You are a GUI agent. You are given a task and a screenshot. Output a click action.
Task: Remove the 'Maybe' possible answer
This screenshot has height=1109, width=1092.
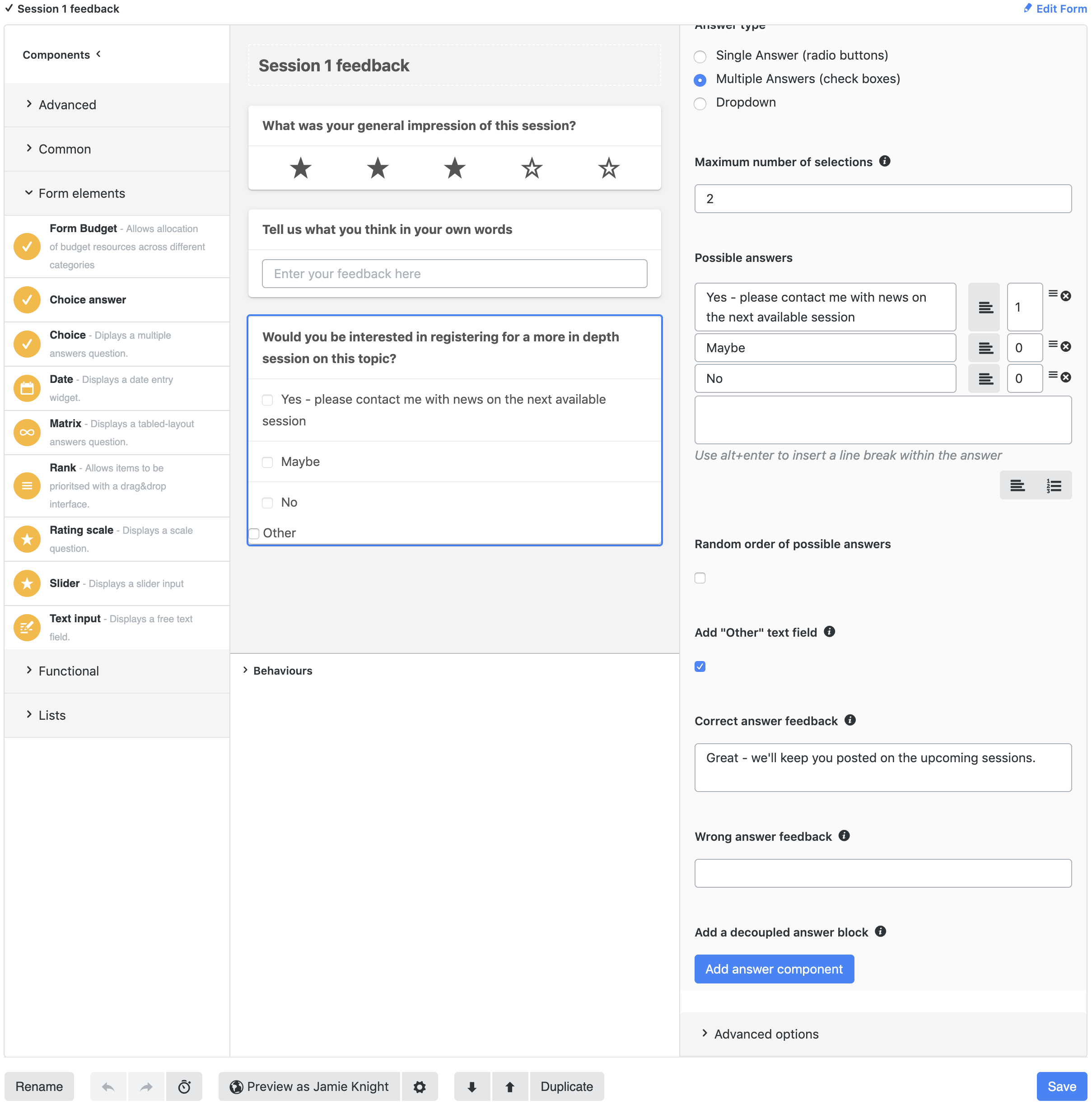coord(1066,346)
